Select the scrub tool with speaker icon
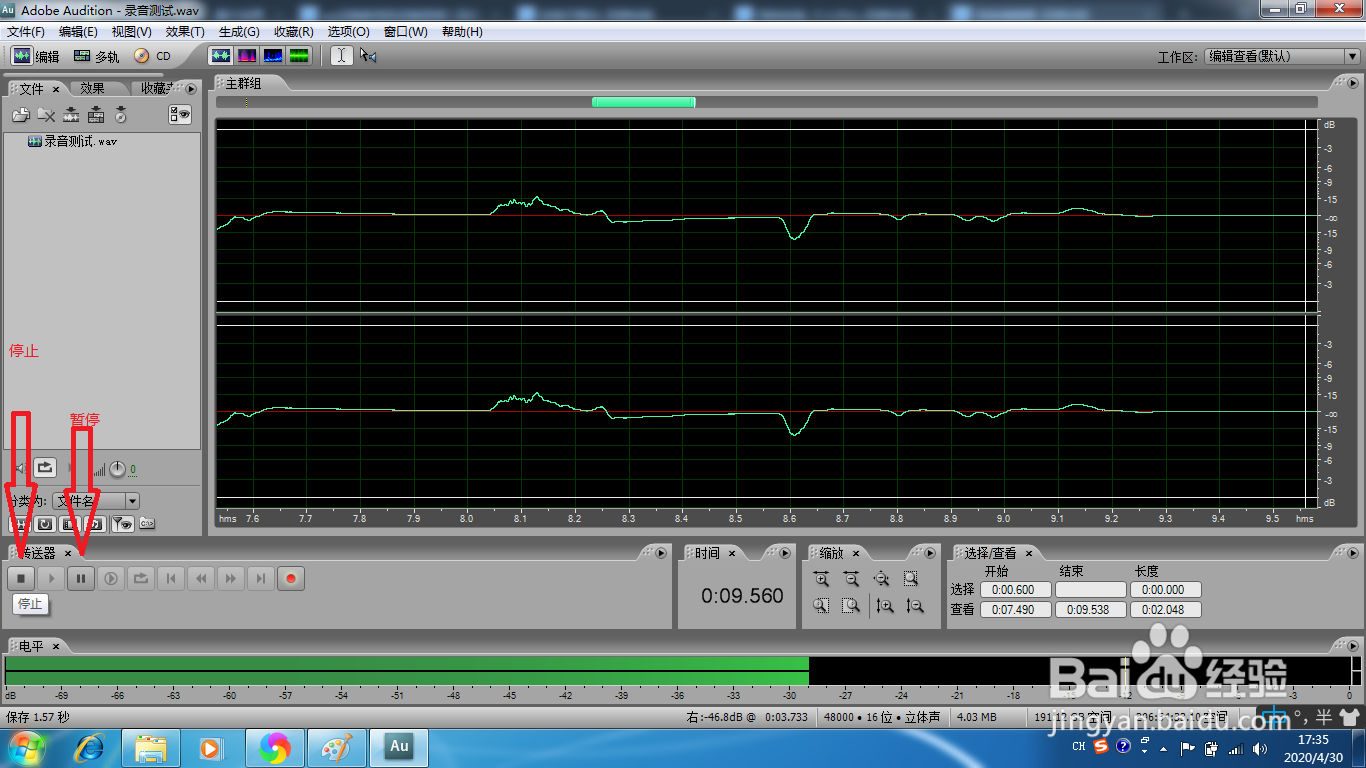The width and height of the screenshot is (1366, 768). pos(368,56)
